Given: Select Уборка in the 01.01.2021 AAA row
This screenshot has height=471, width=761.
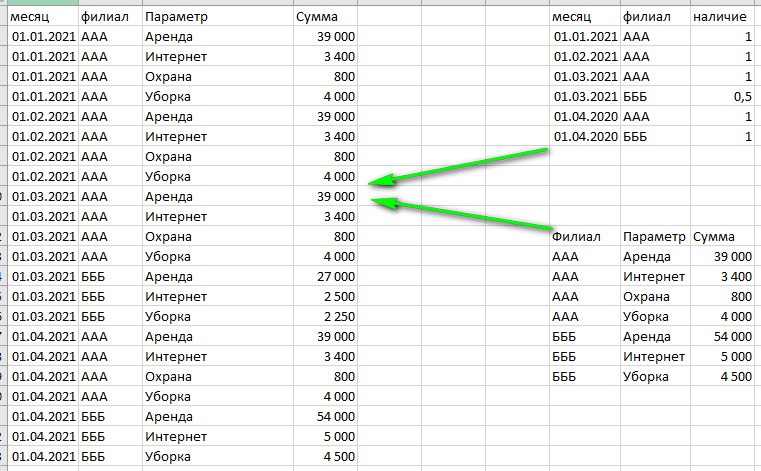Looking at the screenshot, I should coord(168,97).
